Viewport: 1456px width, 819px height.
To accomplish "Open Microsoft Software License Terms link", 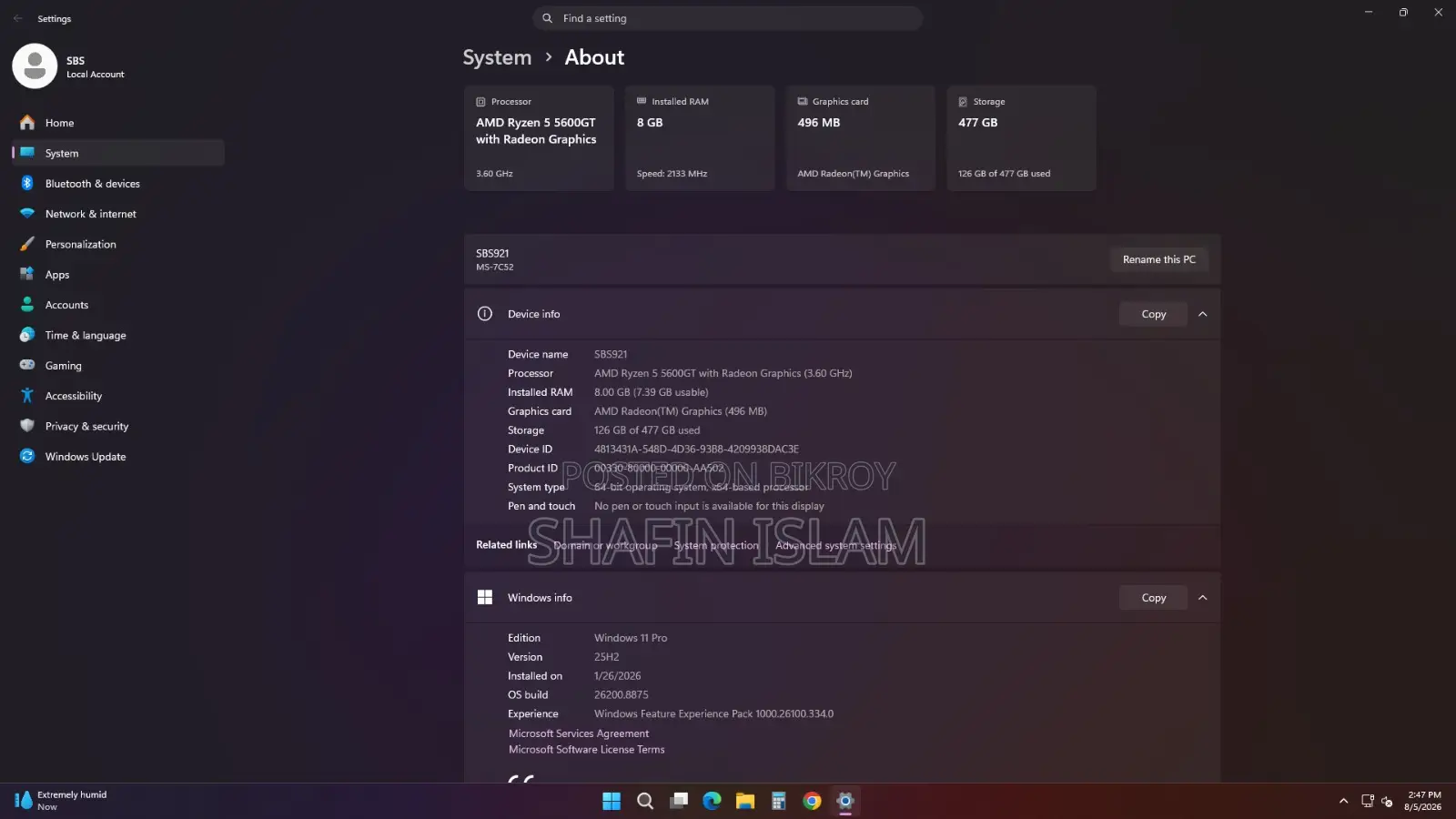I will tap(587, 750).
